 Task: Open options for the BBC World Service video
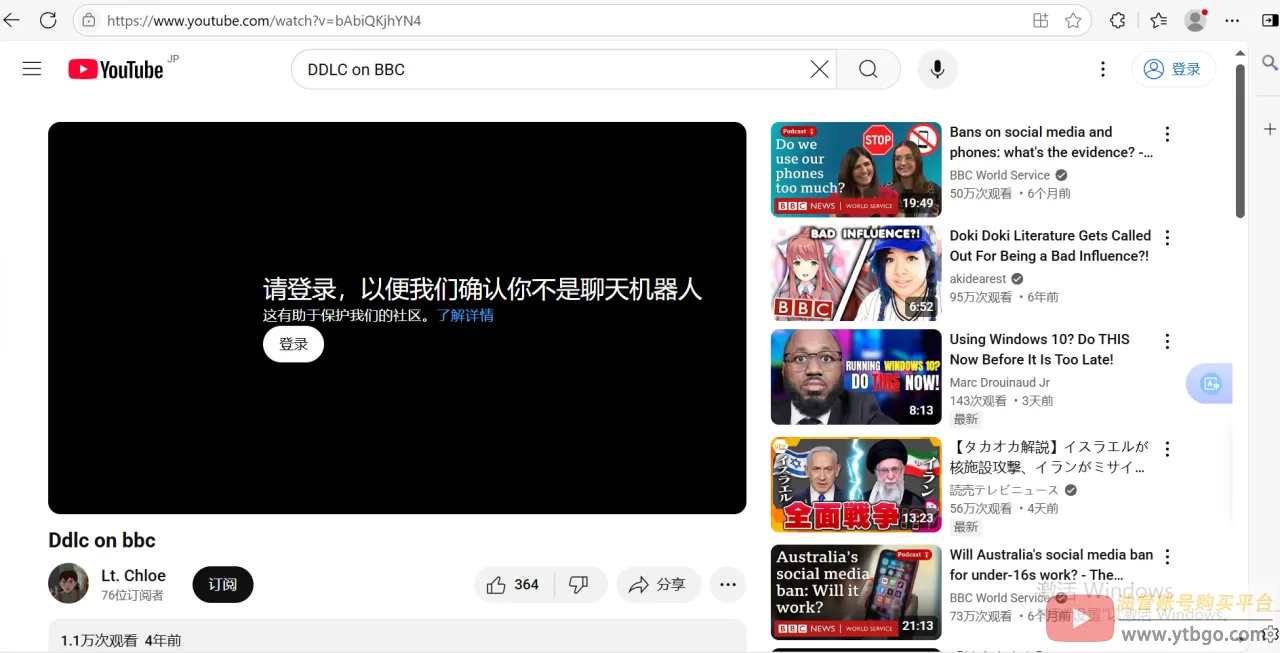(1167, 133)
